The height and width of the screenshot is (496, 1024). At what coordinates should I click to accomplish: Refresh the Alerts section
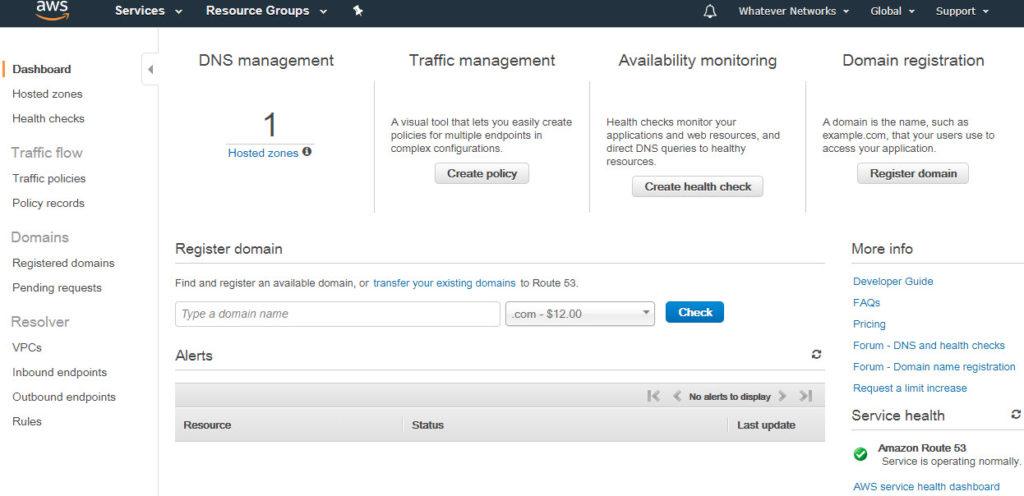pyautogui.click(x=816, y=354)
